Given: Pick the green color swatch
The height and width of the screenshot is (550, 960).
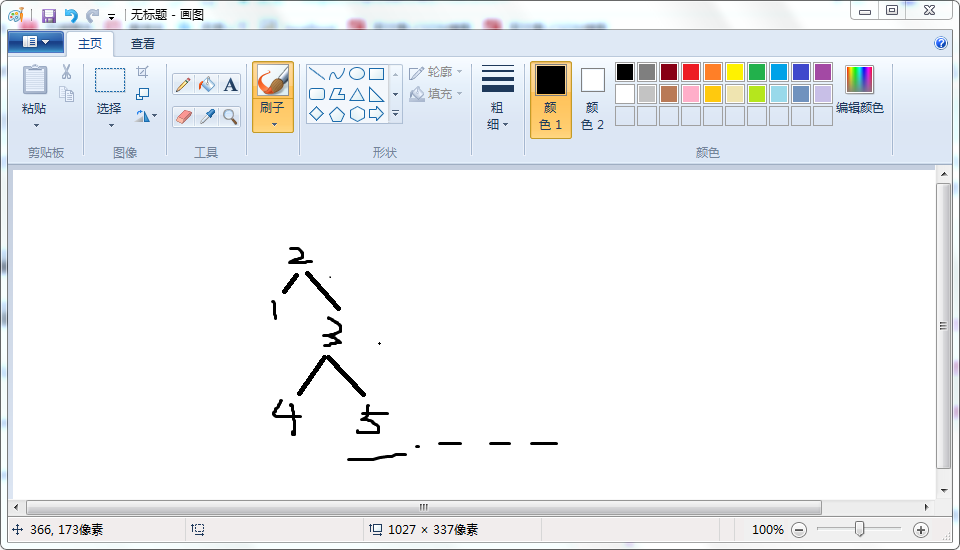Looking at the screenshot, I should 757,72.
